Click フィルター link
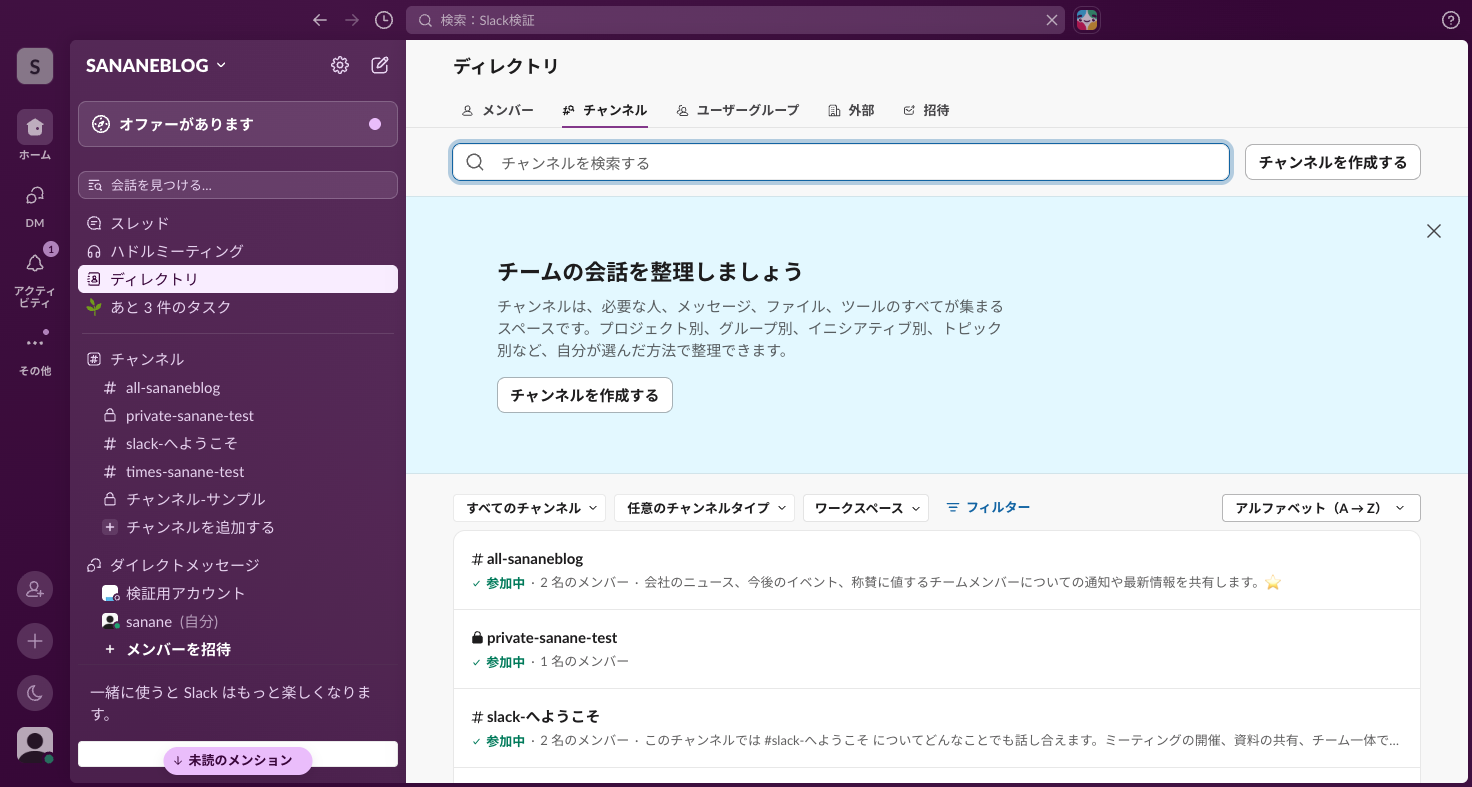1472x787 pixels. (x=988, y=508)
